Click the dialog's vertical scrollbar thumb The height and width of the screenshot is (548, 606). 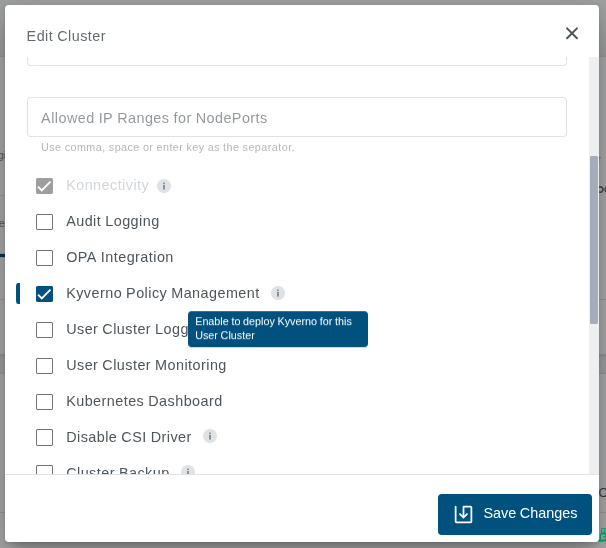[594, 240]
